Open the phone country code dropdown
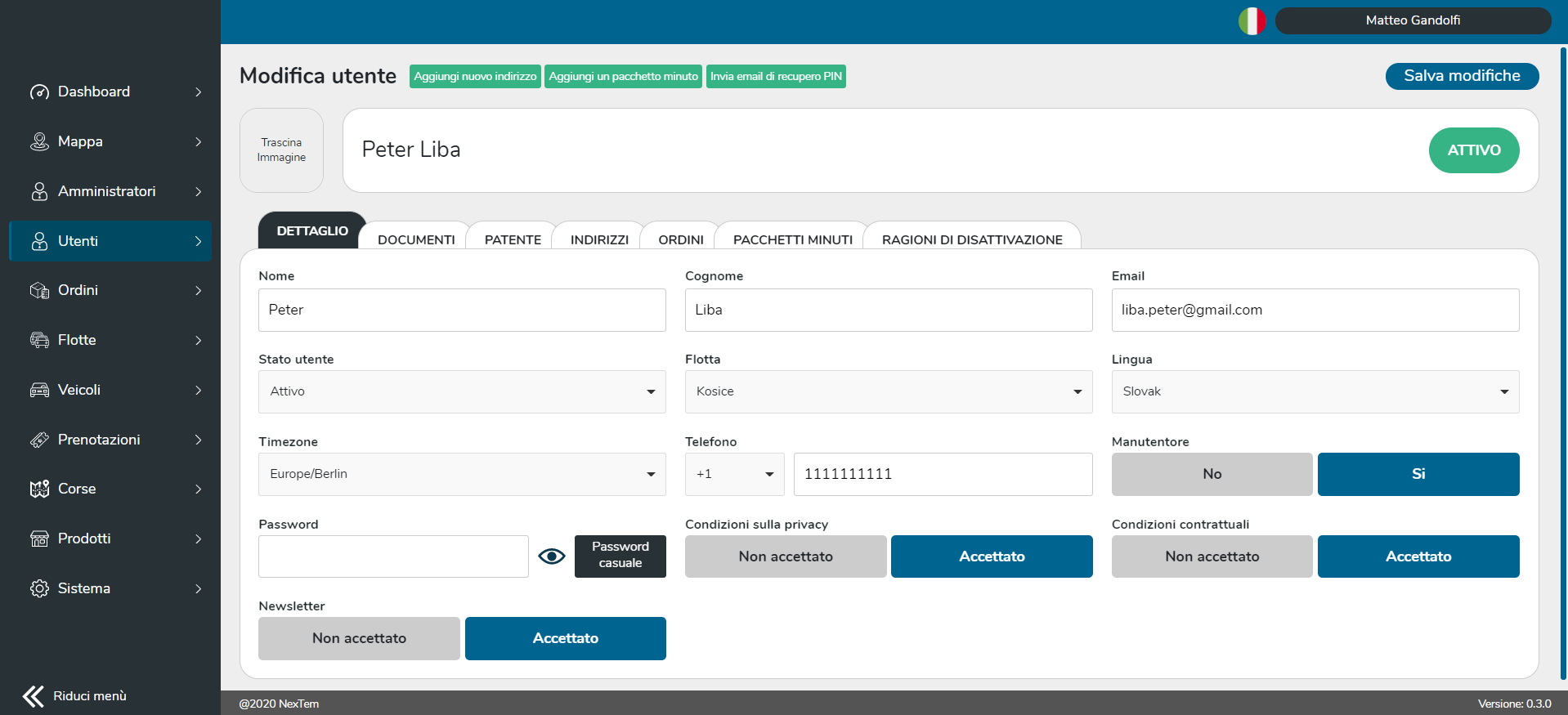Viewport: 1568px width, 715px height. 734,474
